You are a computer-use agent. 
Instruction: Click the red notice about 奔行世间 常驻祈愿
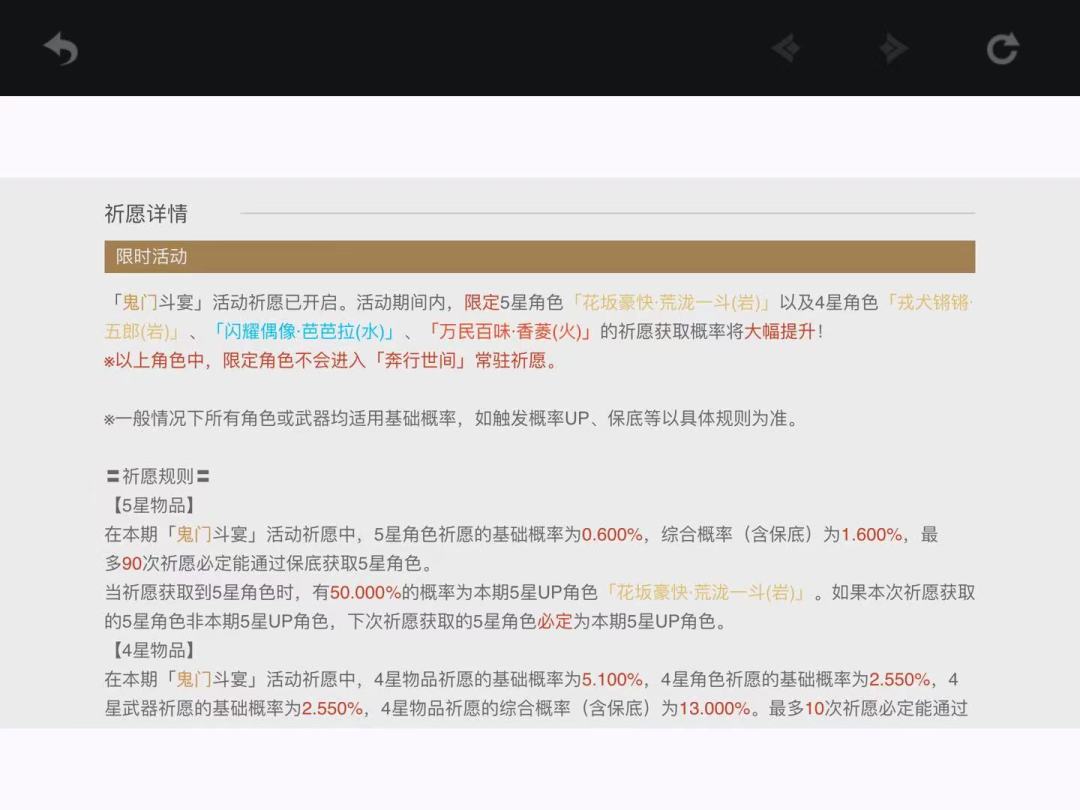pyautogui.click(x=331, y=360)
